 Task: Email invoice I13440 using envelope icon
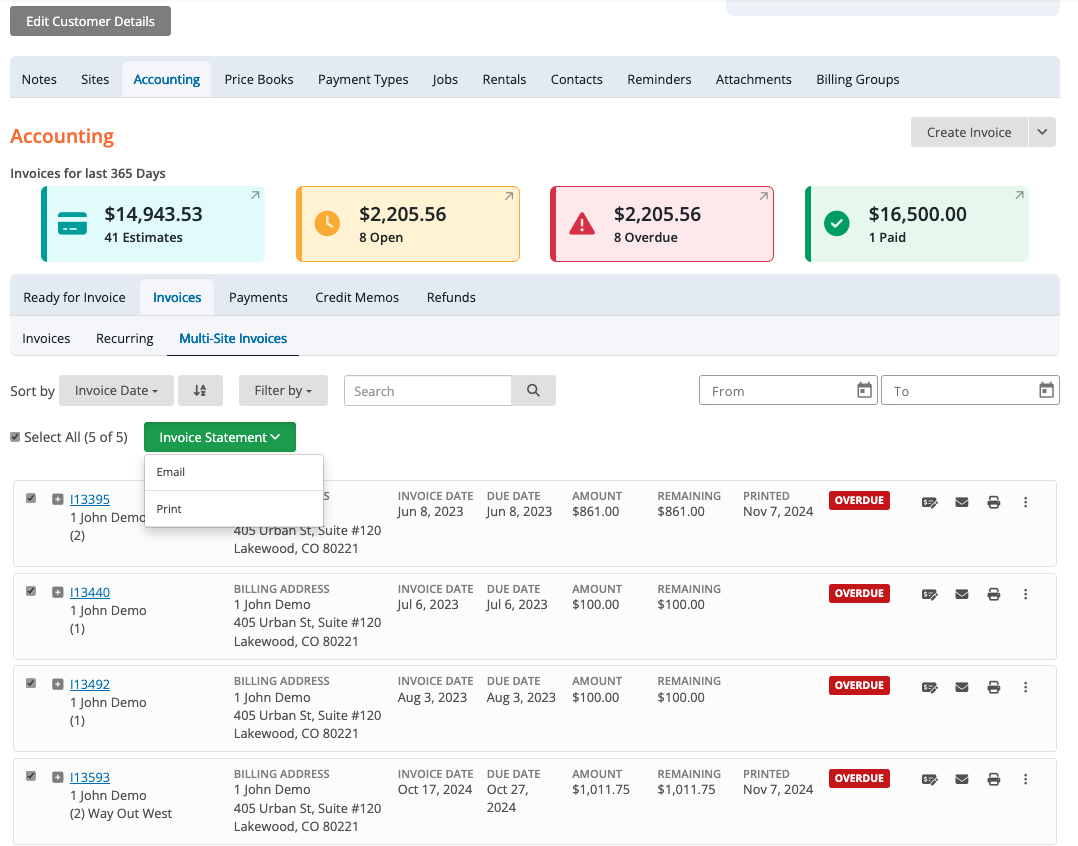click(x=962, y=594)
